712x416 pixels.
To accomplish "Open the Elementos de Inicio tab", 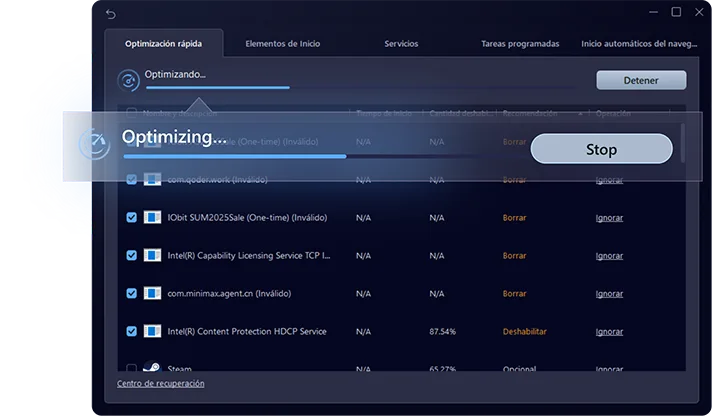I will point(282,44).
